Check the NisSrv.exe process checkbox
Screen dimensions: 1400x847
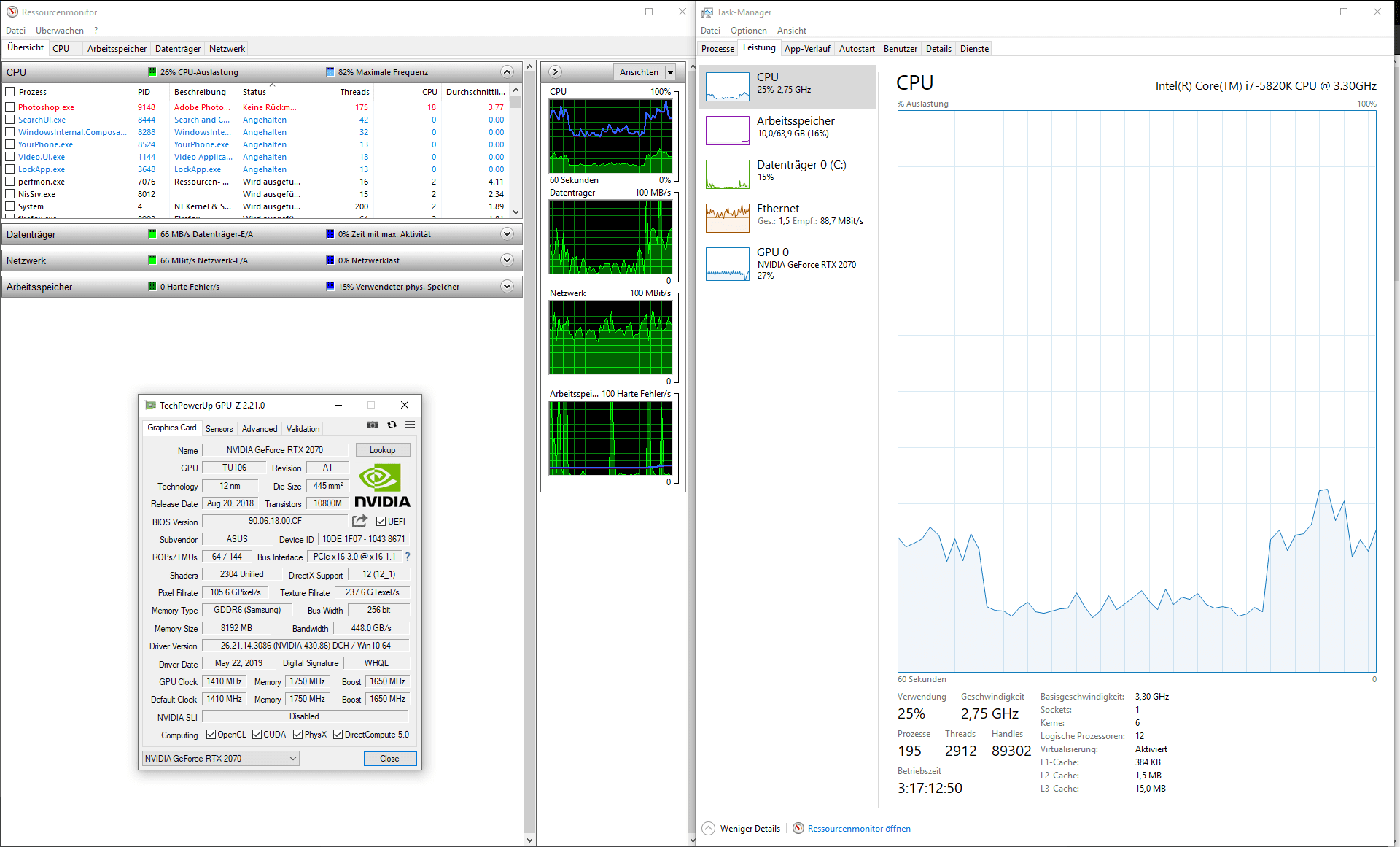click(x=10, y=194)
